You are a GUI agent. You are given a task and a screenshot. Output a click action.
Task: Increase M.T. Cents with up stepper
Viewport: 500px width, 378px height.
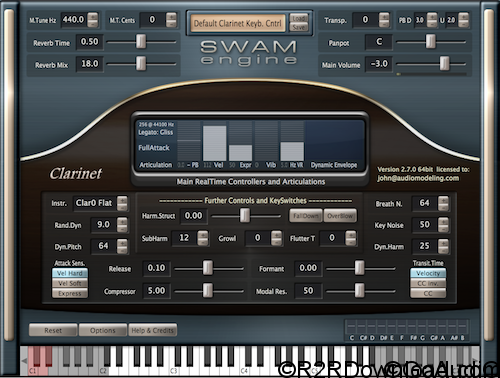pos(171,16)
